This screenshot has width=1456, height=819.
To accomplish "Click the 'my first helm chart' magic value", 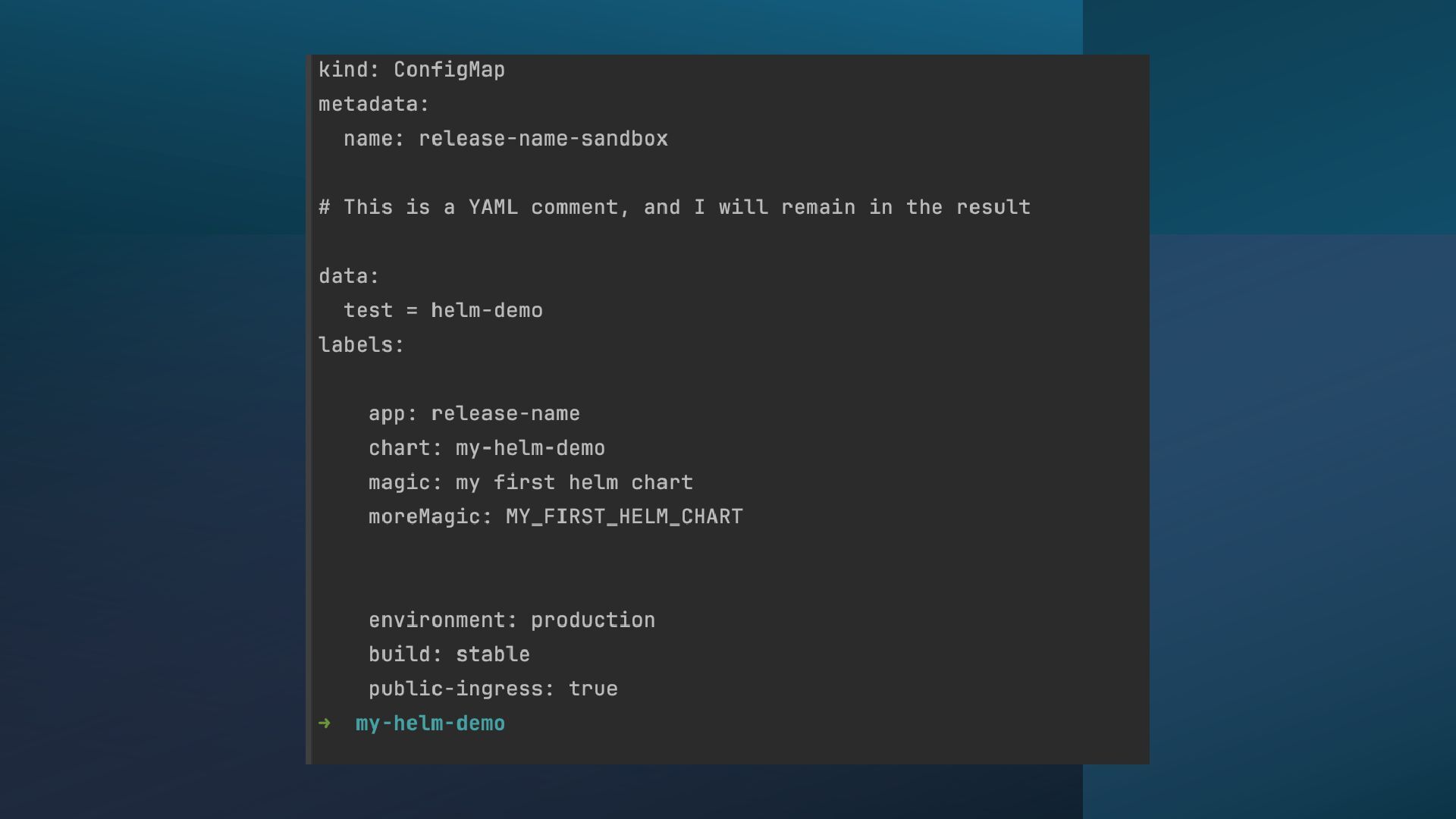I will coord(574,482).
